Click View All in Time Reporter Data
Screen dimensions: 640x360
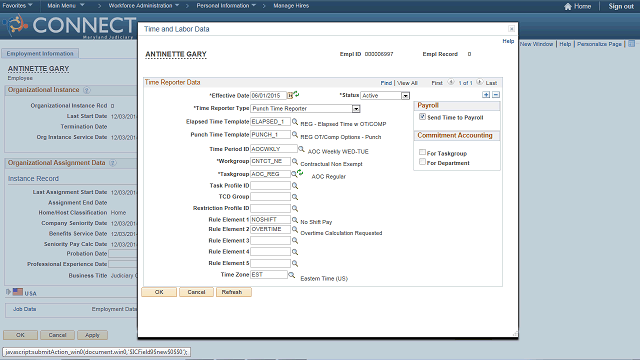click(x=407, y=83)
